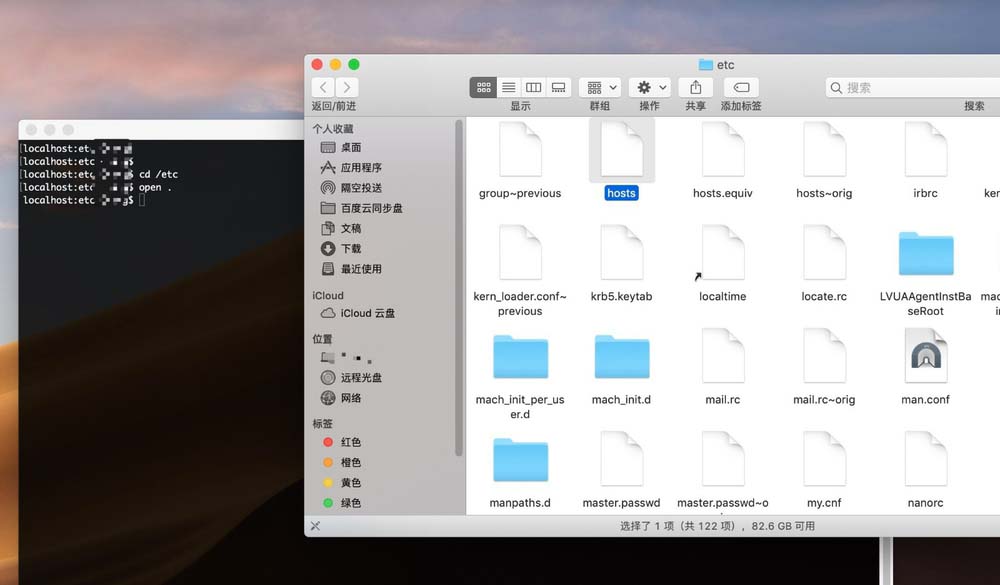This screenshot has height=585, width=1000.
Task: Click the add tags icon
Action: pyautogui.click(x=741, y=87)
